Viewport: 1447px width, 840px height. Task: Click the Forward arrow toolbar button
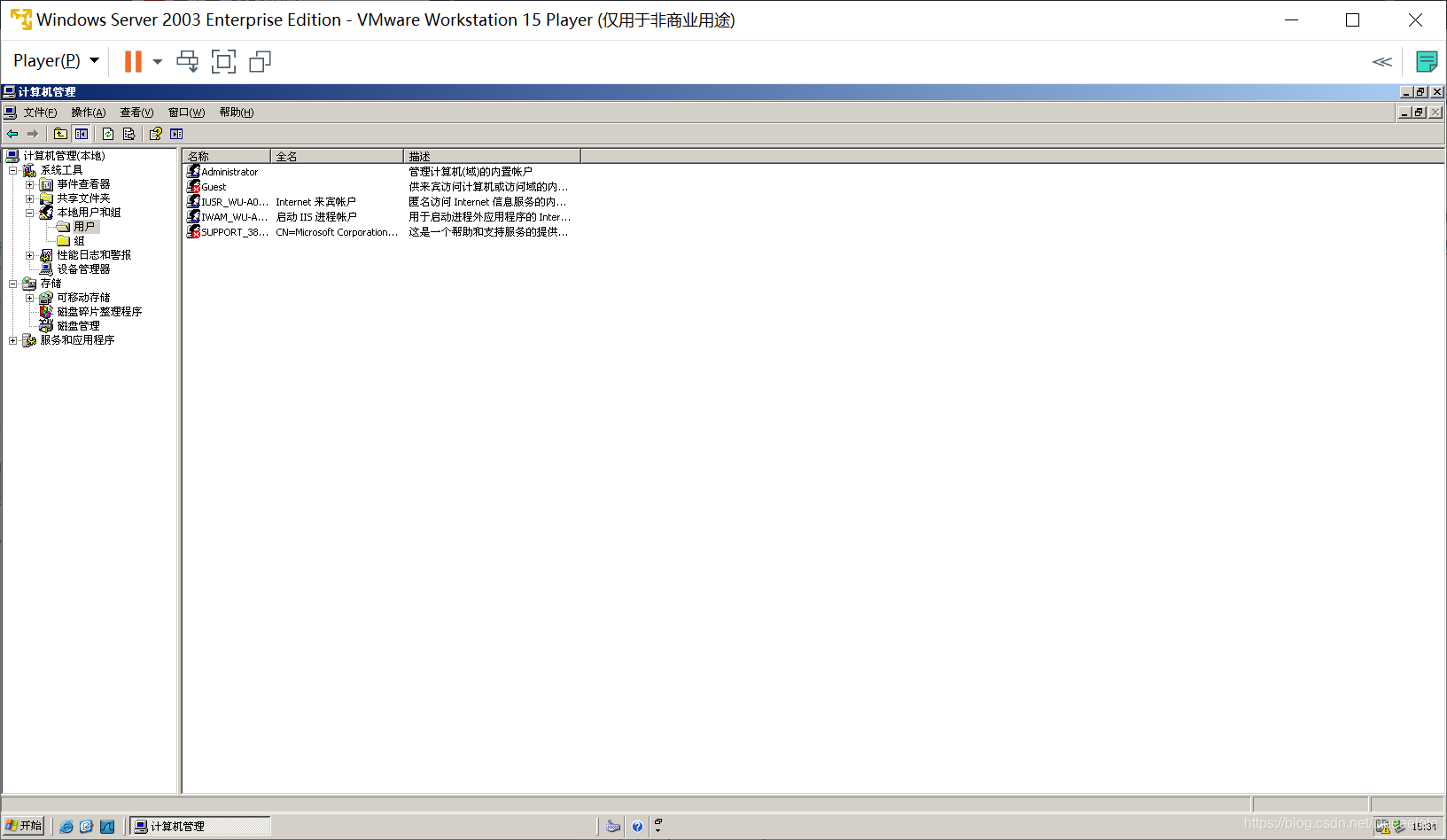coord(33,134)
